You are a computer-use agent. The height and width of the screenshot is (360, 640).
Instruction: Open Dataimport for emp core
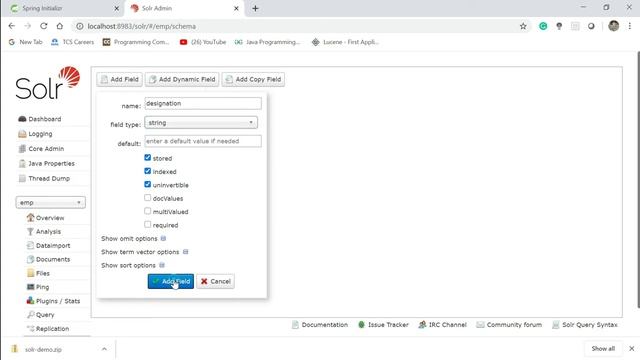(x=48, y=245)
